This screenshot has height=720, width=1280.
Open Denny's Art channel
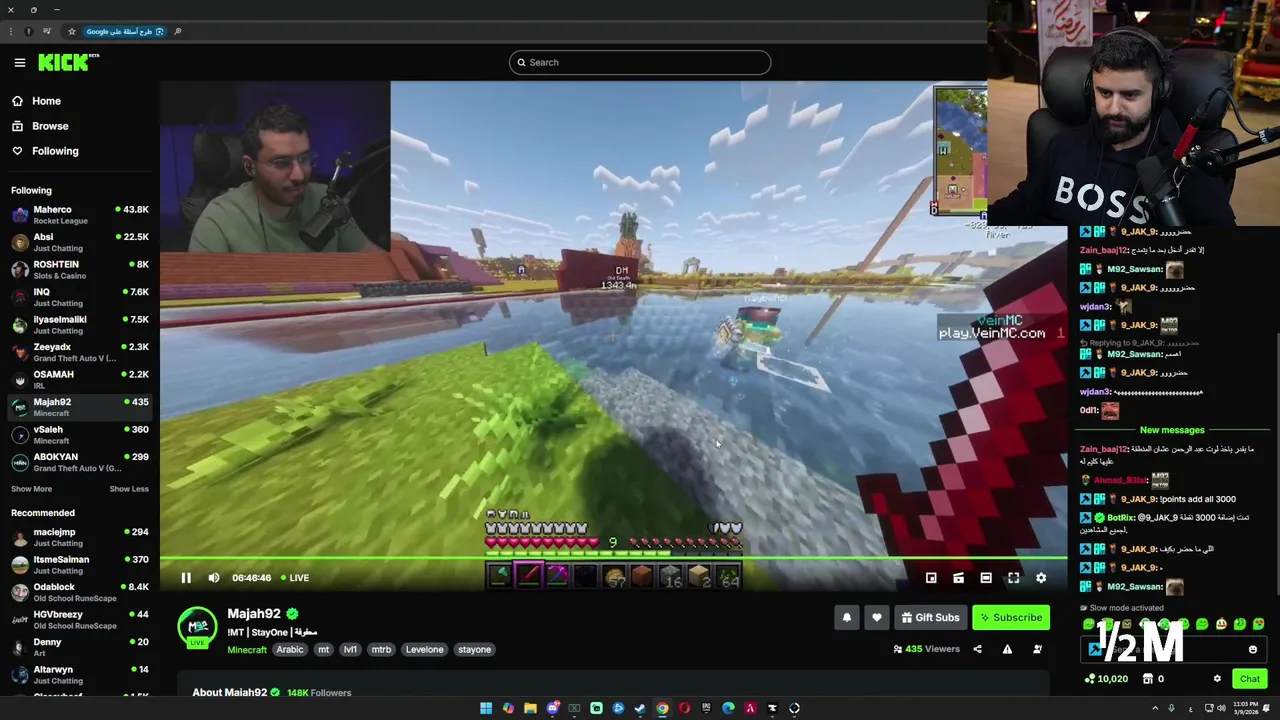pyautogui.click(x=80, y=647)
